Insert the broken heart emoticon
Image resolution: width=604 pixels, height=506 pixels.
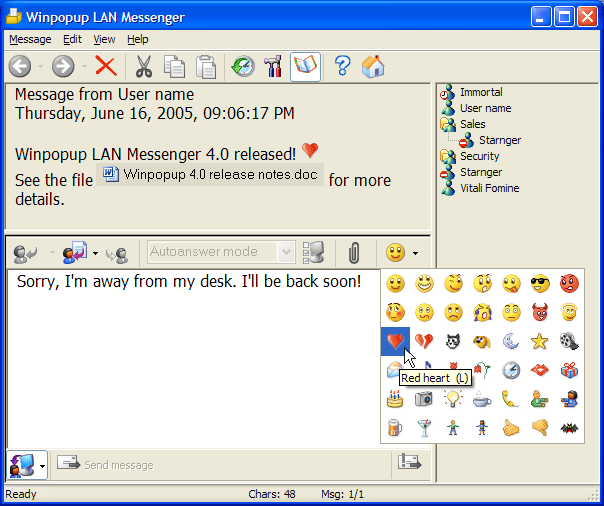click(x=424, y=341)
